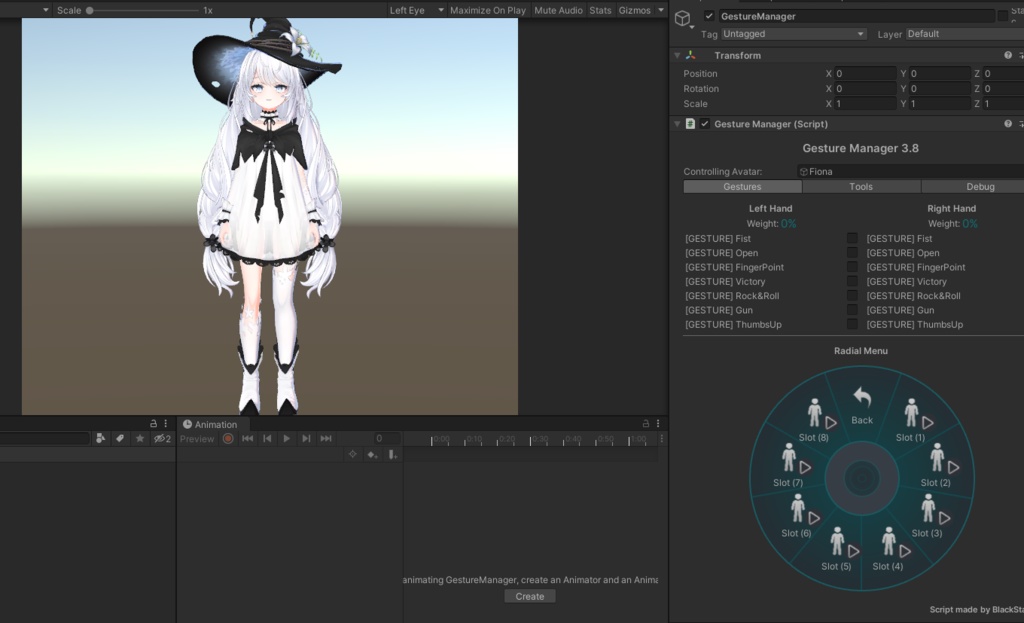Select the Animation tab

click(x=212, y=424)
